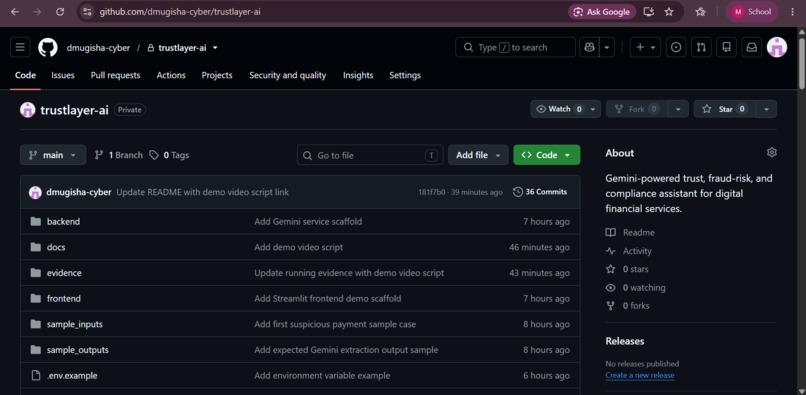This screenshot has height=395, width=806.
Task: Open the Insights tab
Action: click(358, 75)
